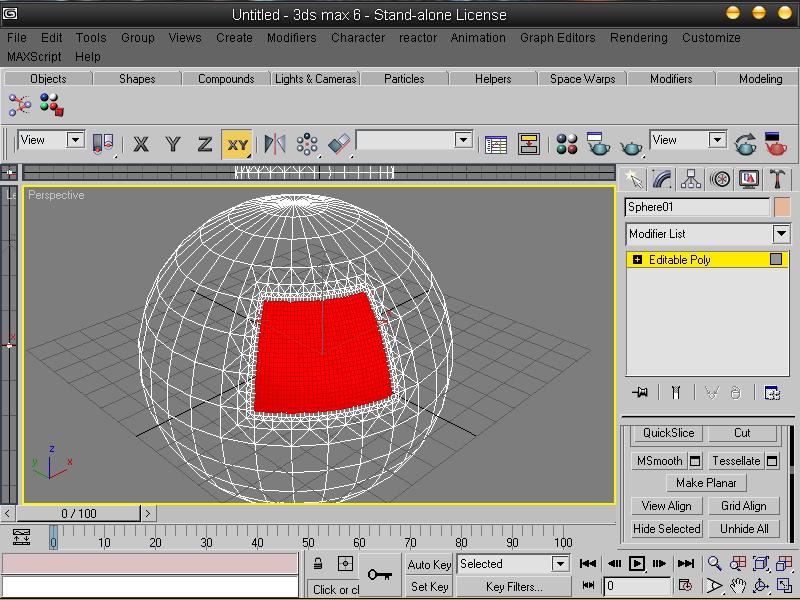800x600 pixels.
Task: Open the reactor menu
Action: coord(418,38)
